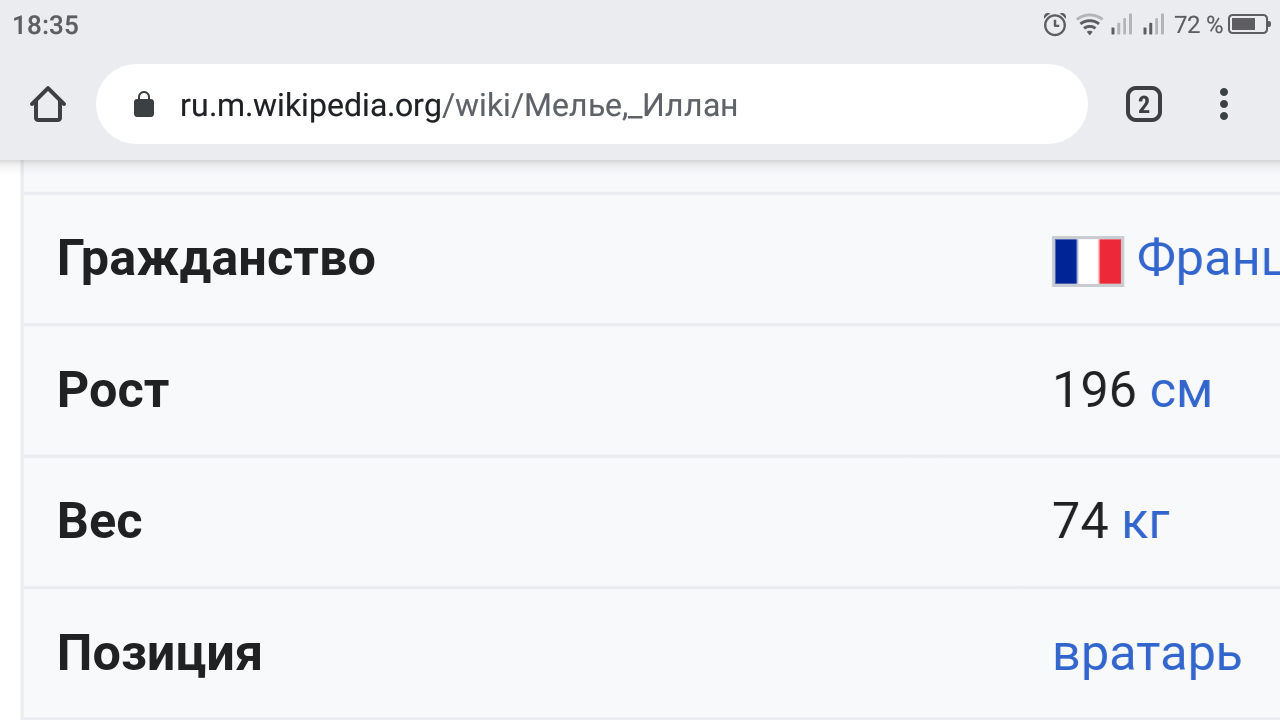Viewport: 1280px width, 720px height.
Task: Tap the 74 weight value
Action: 1080,521
